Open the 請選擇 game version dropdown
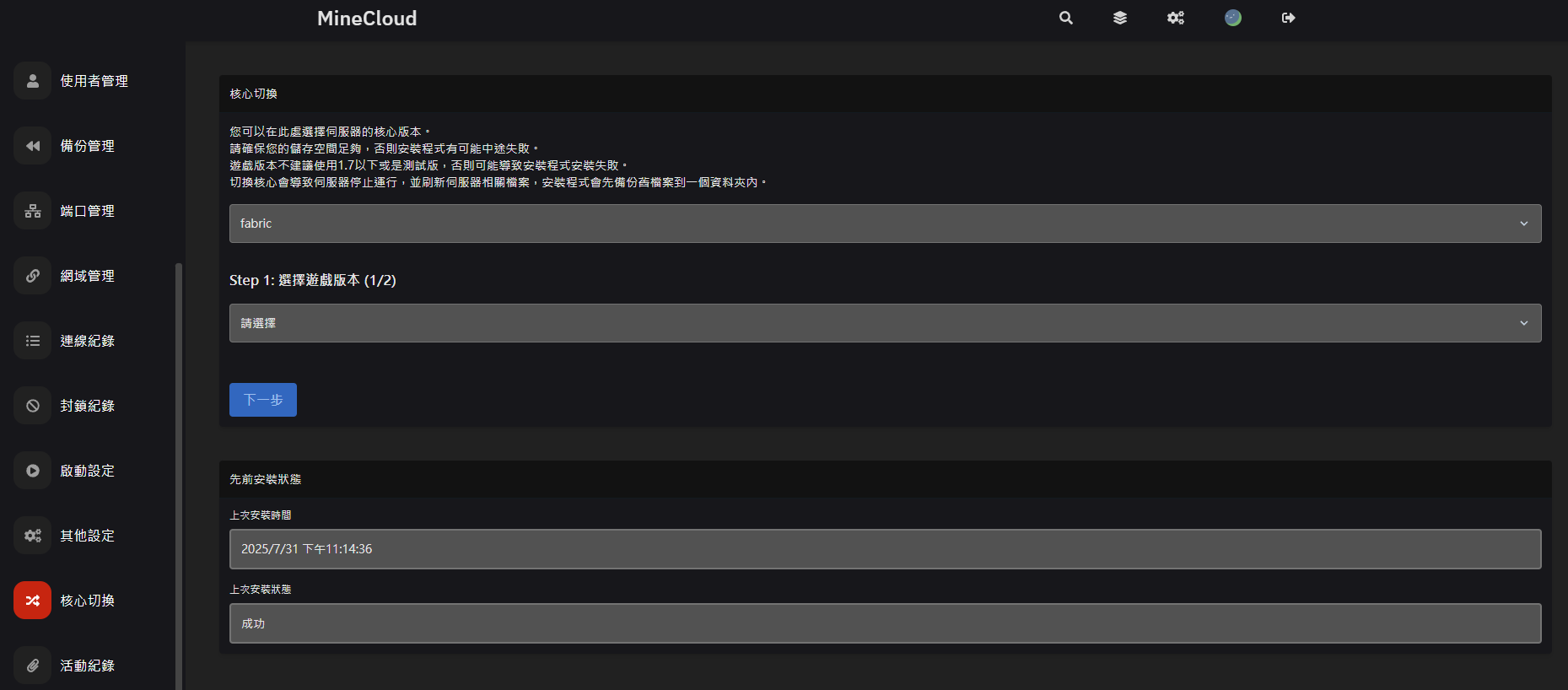The height and width of the screenshot is (690, 1568). pos(885,323)
